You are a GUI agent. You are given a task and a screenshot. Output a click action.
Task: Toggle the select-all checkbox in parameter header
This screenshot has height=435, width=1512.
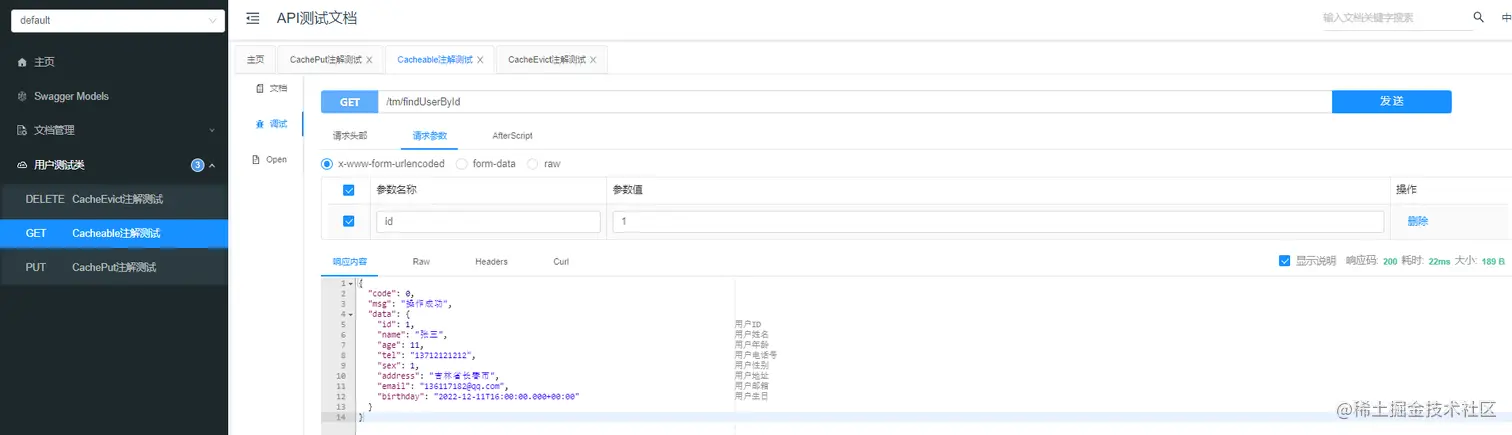tap(349, 190)
